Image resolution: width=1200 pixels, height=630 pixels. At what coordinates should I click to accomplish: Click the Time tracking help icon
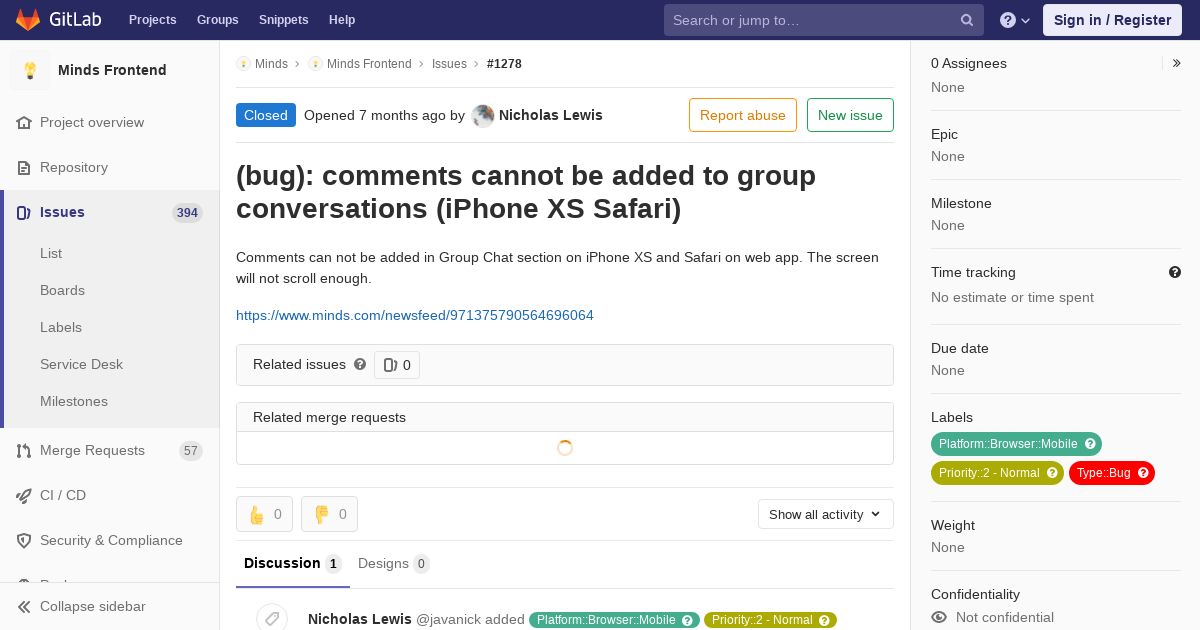pyautogui.click(x=1175, y=272)
